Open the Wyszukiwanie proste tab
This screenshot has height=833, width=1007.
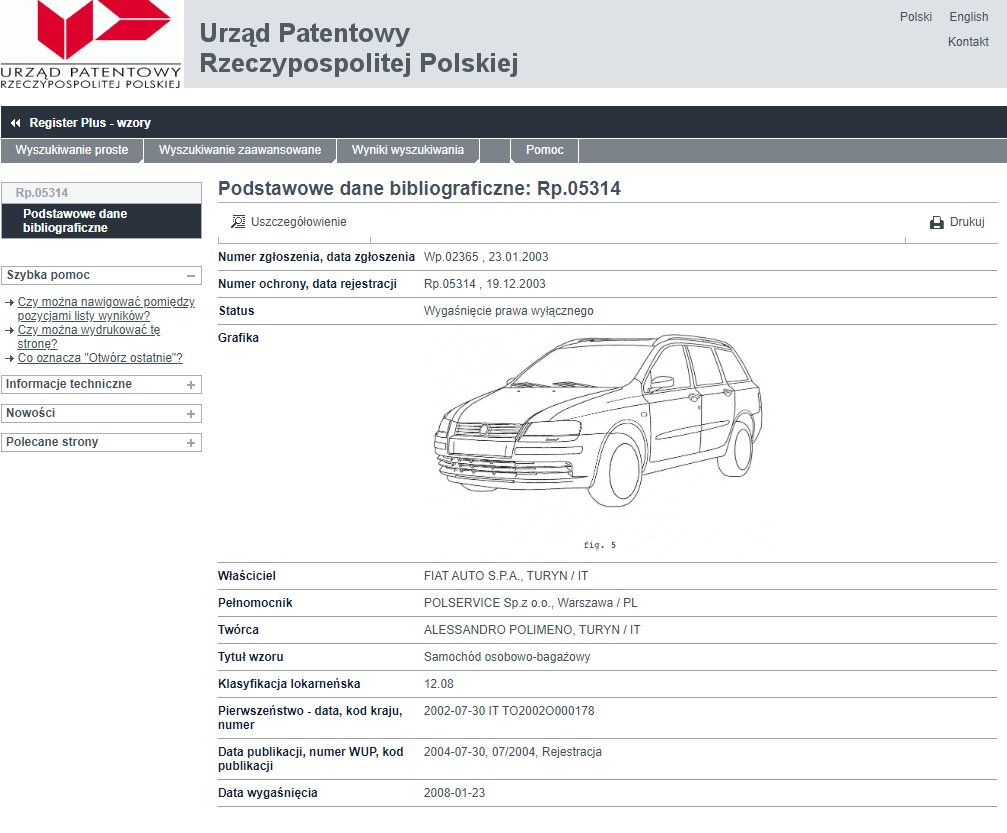[x=71, y=150]
